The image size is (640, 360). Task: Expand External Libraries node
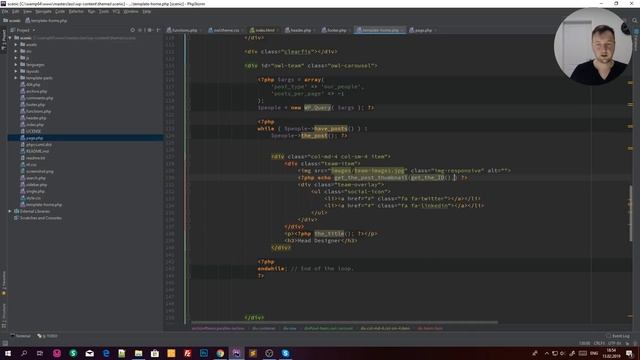click(x=10, y=211)
